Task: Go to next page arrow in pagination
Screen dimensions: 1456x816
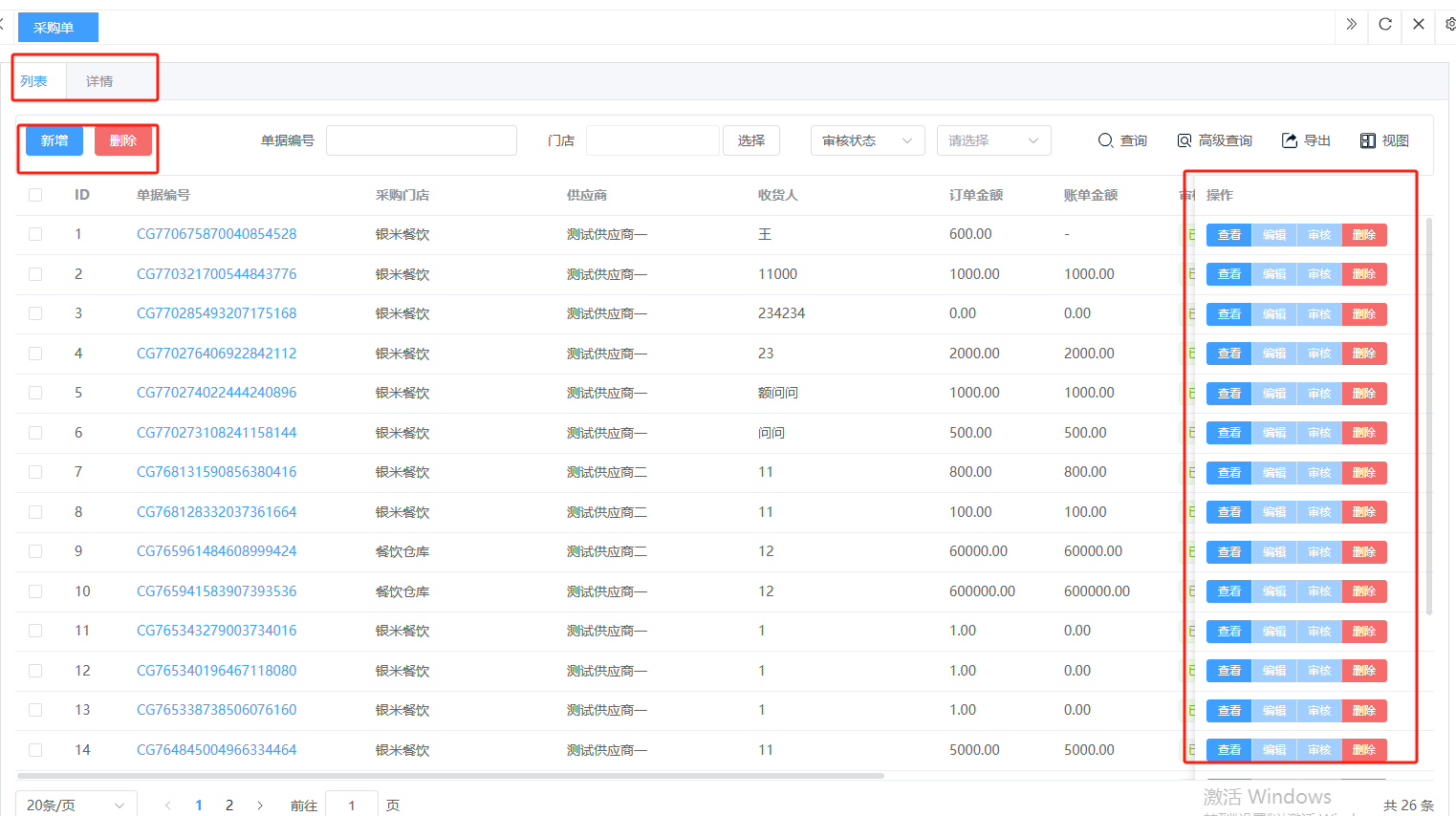Action: 260,805
